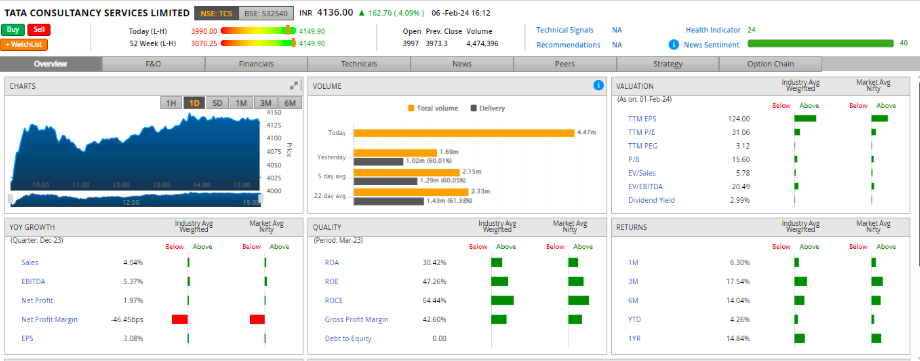Click Today's 4.47m volume bar
Image resolution: width=920 pixels, height=361 pixels.
(464, 133)
